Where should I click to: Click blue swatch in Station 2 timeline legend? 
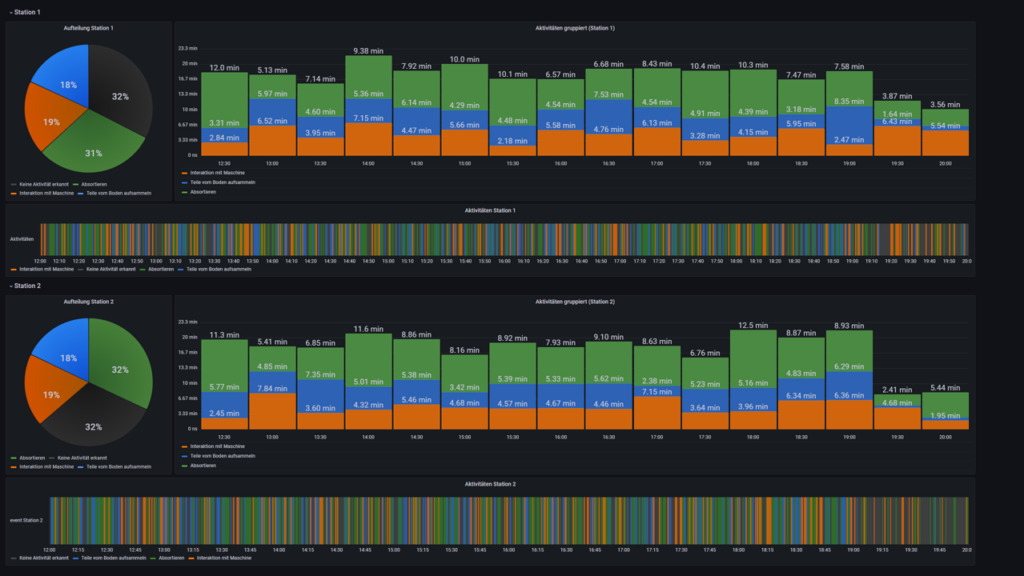coord(74,557)
